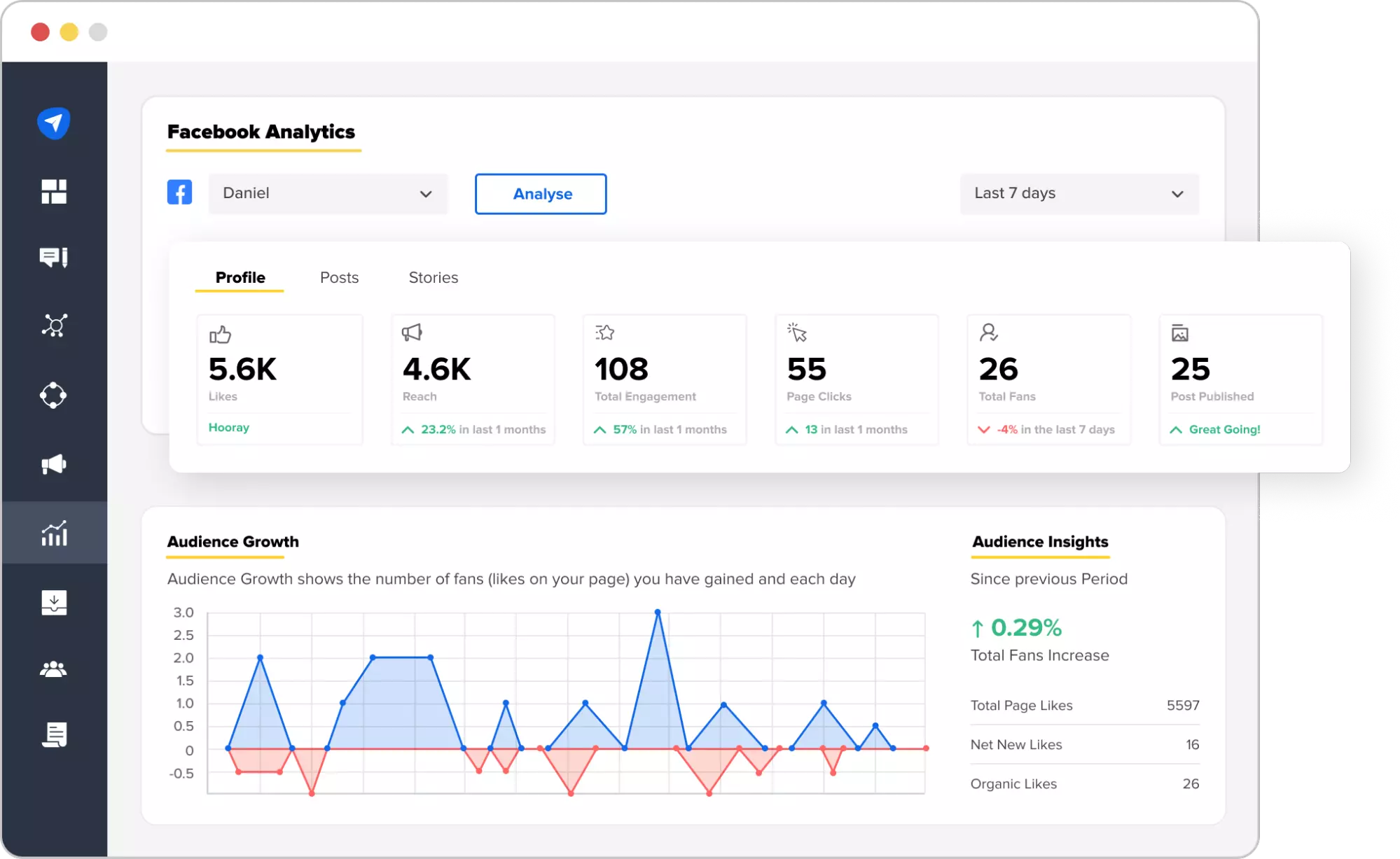Click the green up arrow beside 0.29%

tap(978, 628)
